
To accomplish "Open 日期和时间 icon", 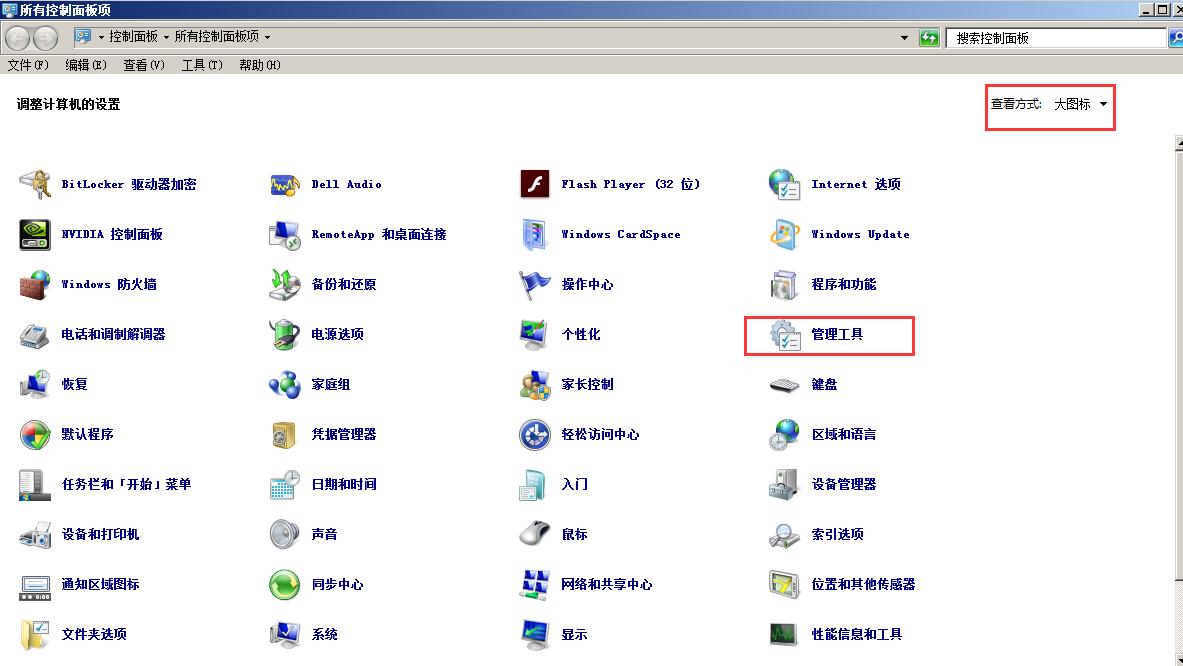I will click(285, 484).
